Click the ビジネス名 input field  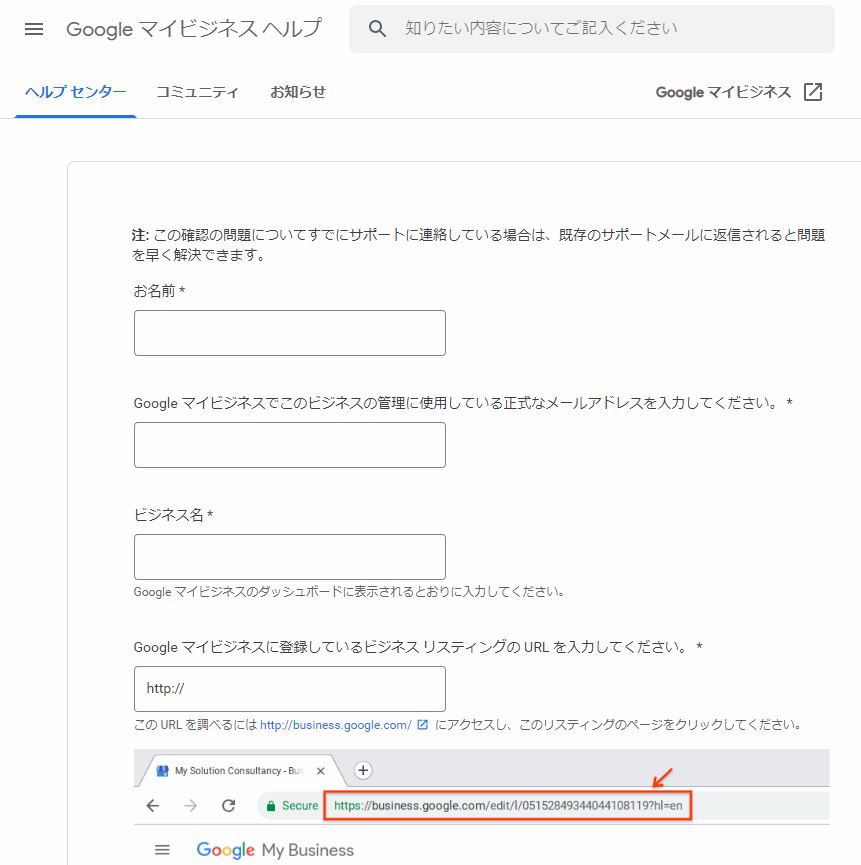pos(290,557)
